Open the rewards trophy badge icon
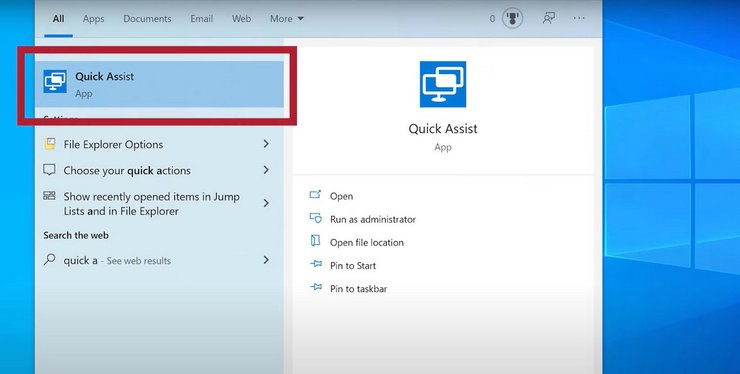This screenshot has height=374, width=740. click(512, 19)
